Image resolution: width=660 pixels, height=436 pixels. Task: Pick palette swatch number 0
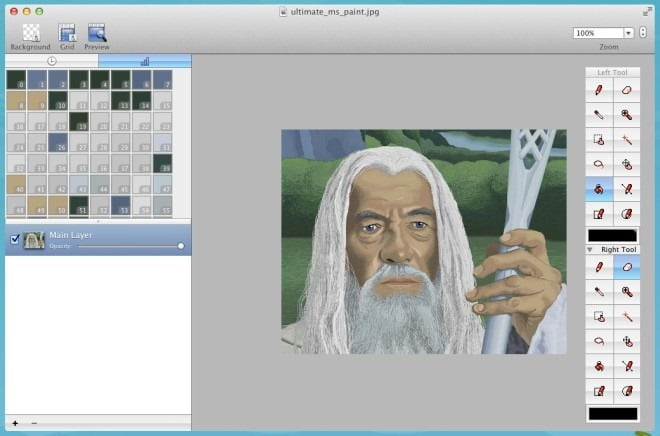pos(16,80)
